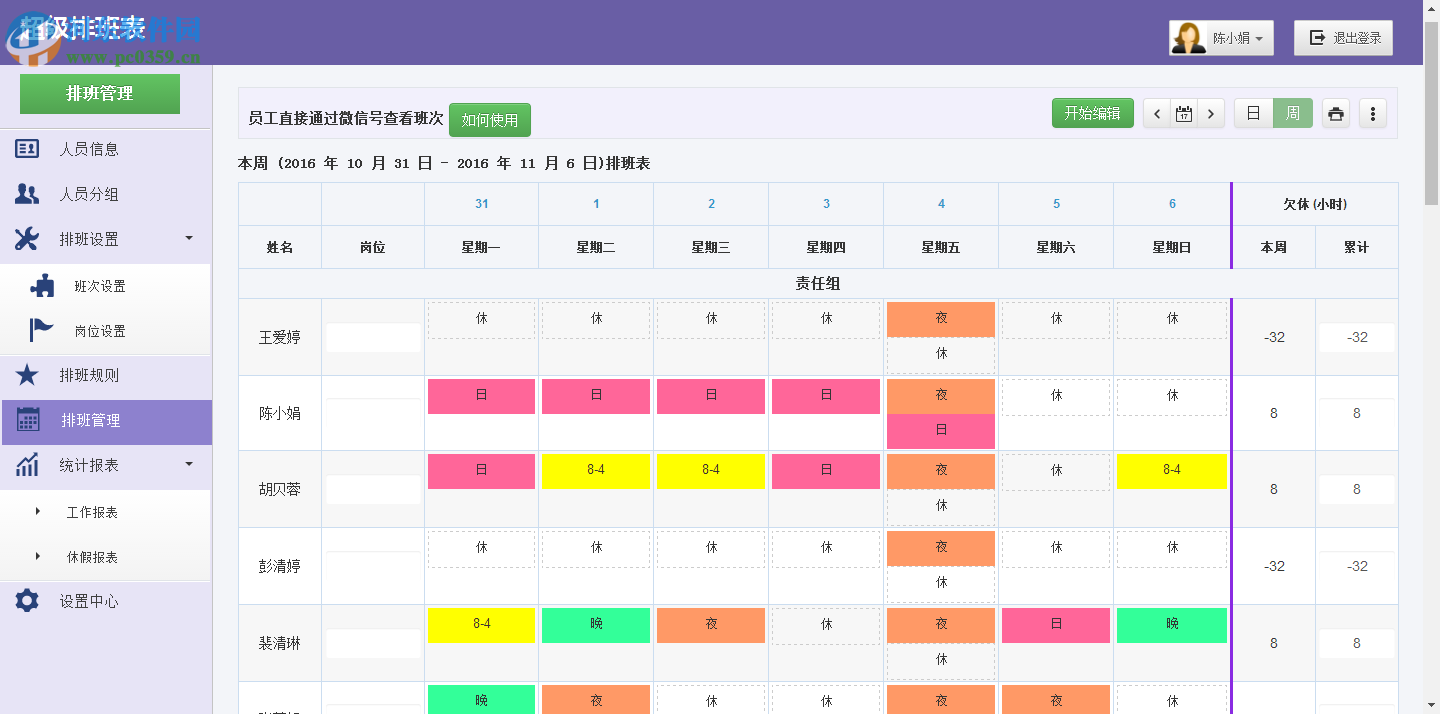Collapse the 排班设置 section arrow

(187, 239)
